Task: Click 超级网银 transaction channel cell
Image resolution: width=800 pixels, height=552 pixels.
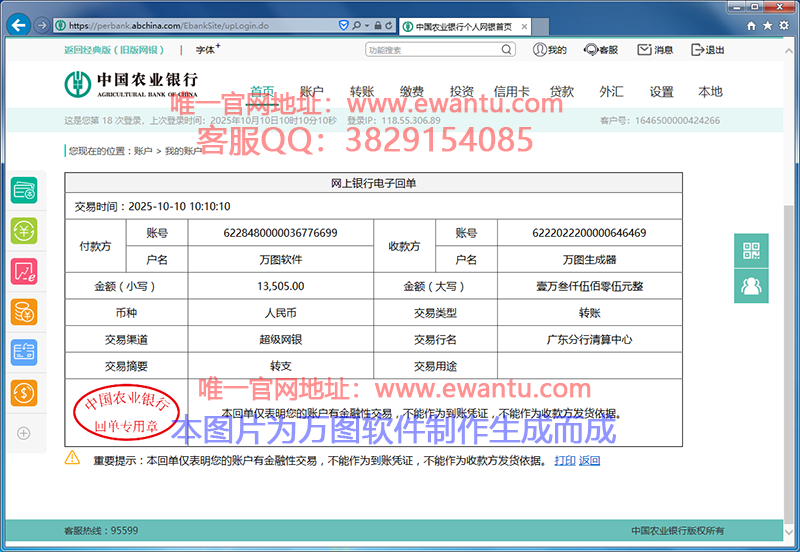Action: click(x=281, y=339)
